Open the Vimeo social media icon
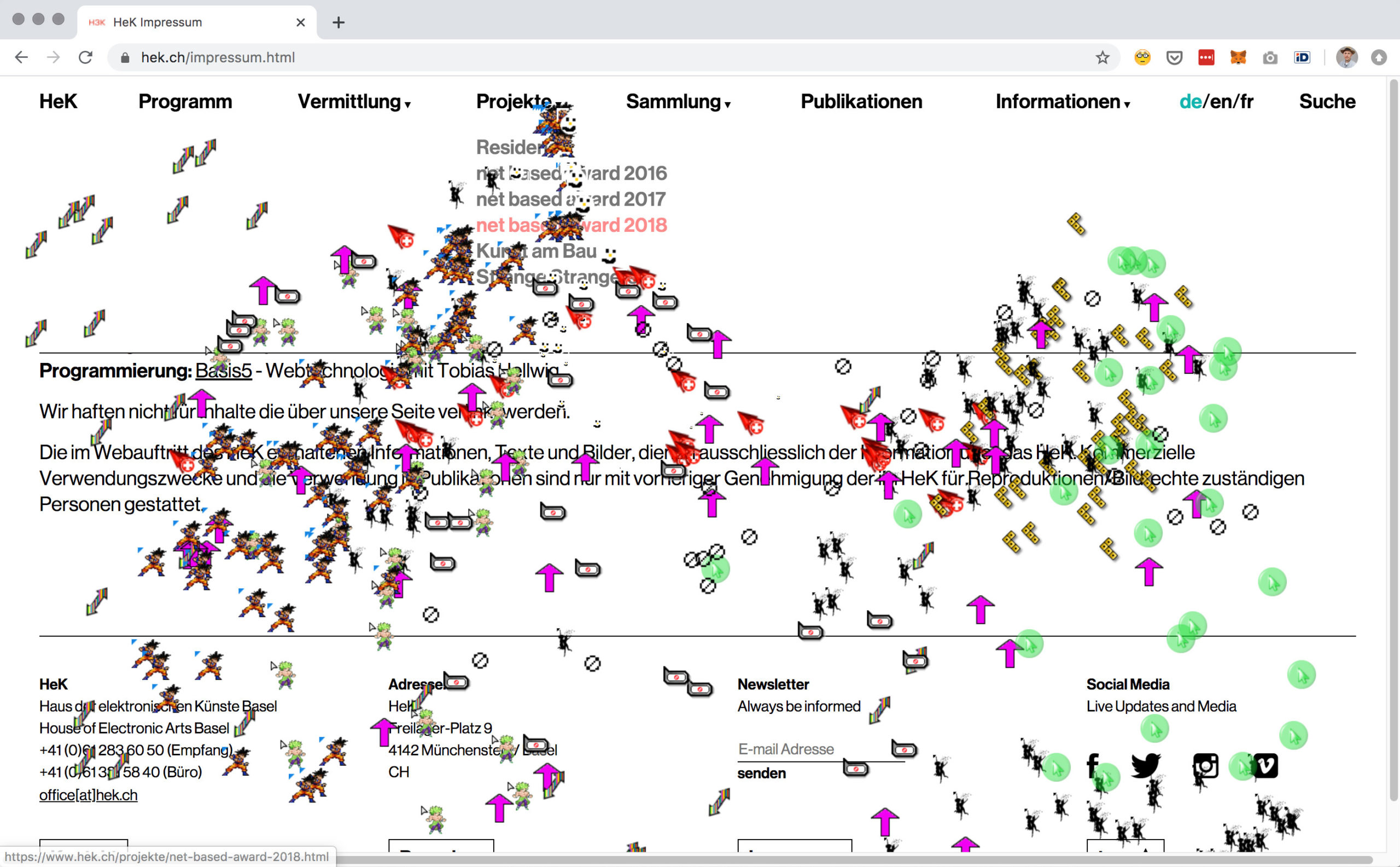1400x867 pixels. click(x=1265, y=765)
